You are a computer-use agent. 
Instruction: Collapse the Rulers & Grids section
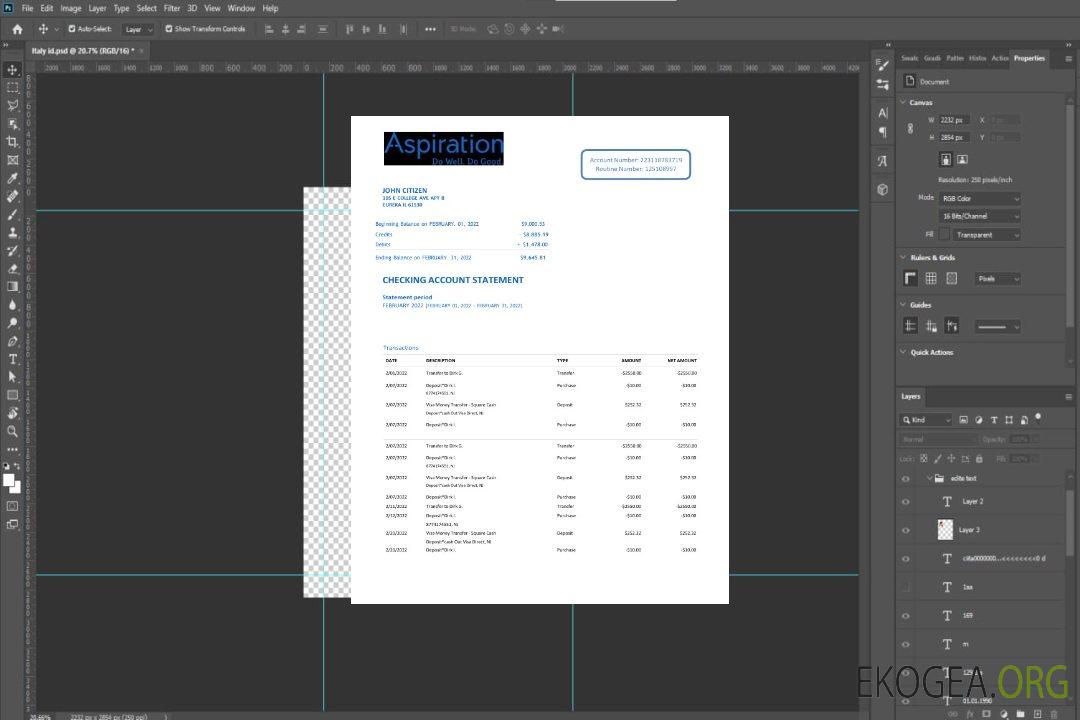[903, 257]
